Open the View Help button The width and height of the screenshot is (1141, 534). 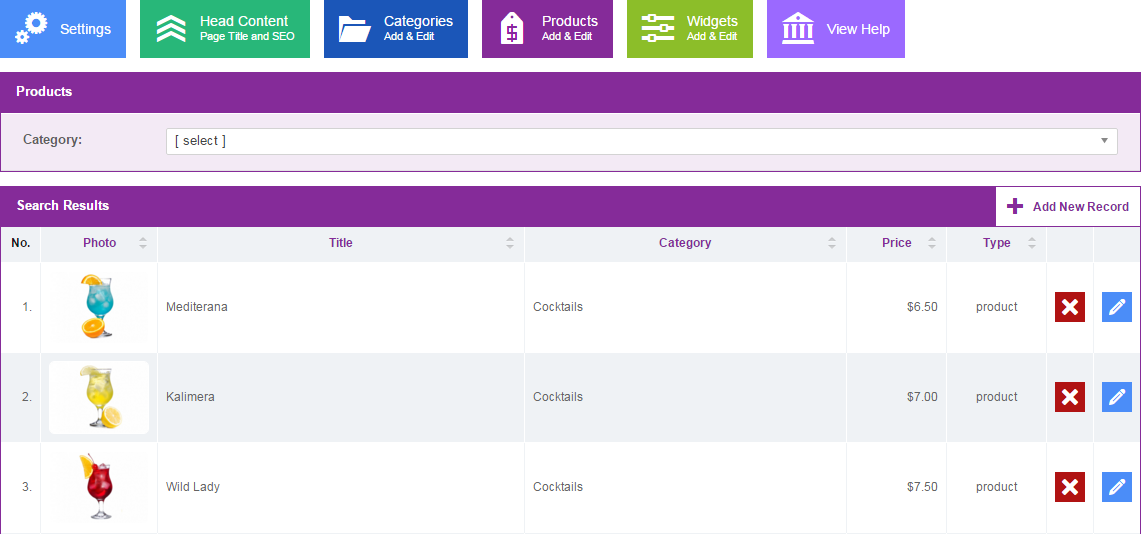point(835,29)
